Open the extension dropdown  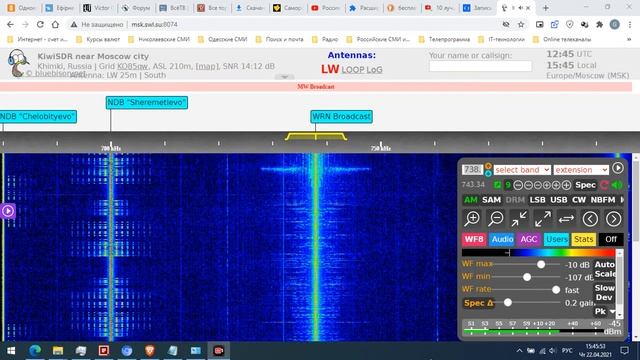[x=581, y=170]
